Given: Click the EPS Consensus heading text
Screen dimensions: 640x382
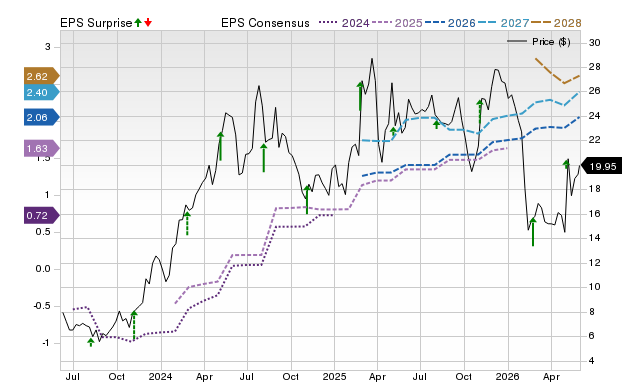Looking at the screenshot, I should (265, 23).
